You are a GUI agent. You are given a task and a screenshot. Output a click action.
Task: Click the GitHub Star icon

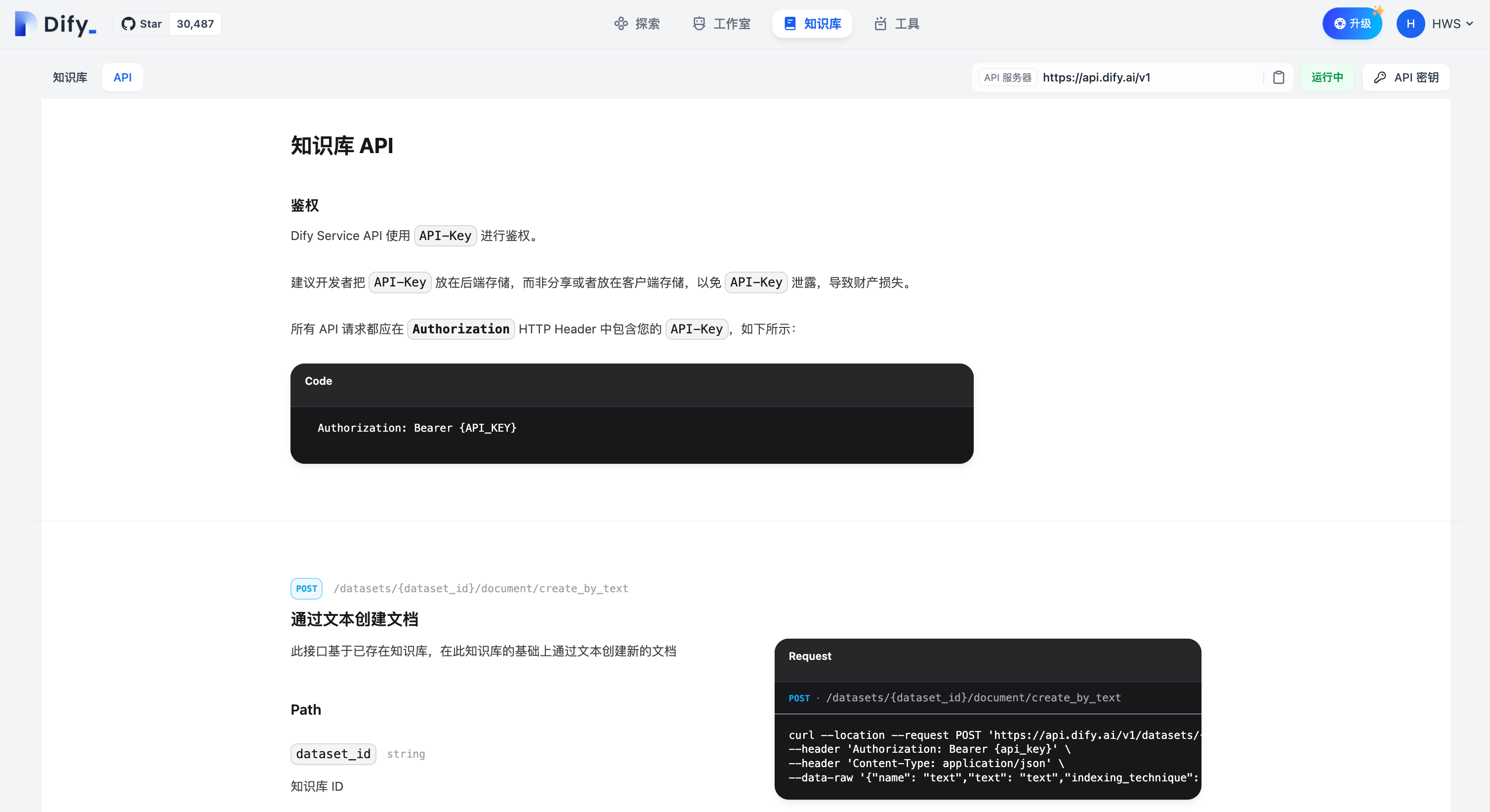(128, 24)
